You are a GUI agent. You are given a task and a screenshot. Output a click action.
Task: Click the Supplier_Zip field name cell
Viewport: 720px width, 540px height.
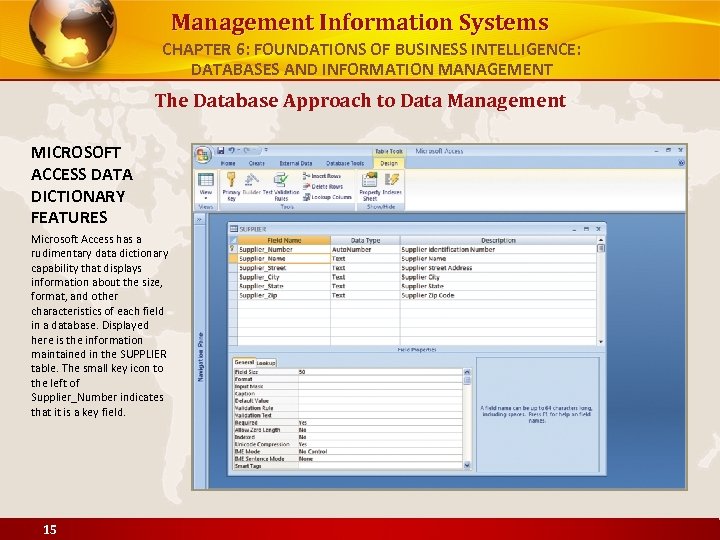[x=284, y=295]
